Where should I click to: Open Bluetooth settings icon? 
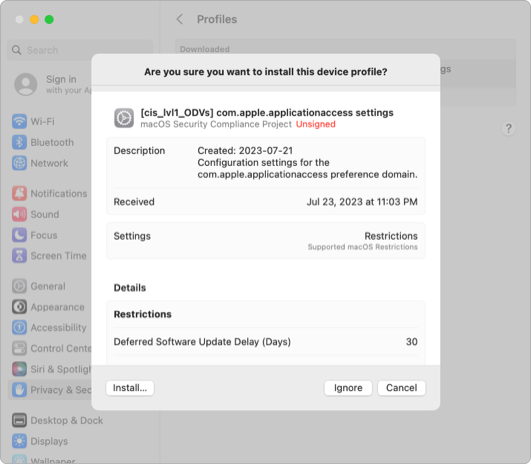[19, 142]
